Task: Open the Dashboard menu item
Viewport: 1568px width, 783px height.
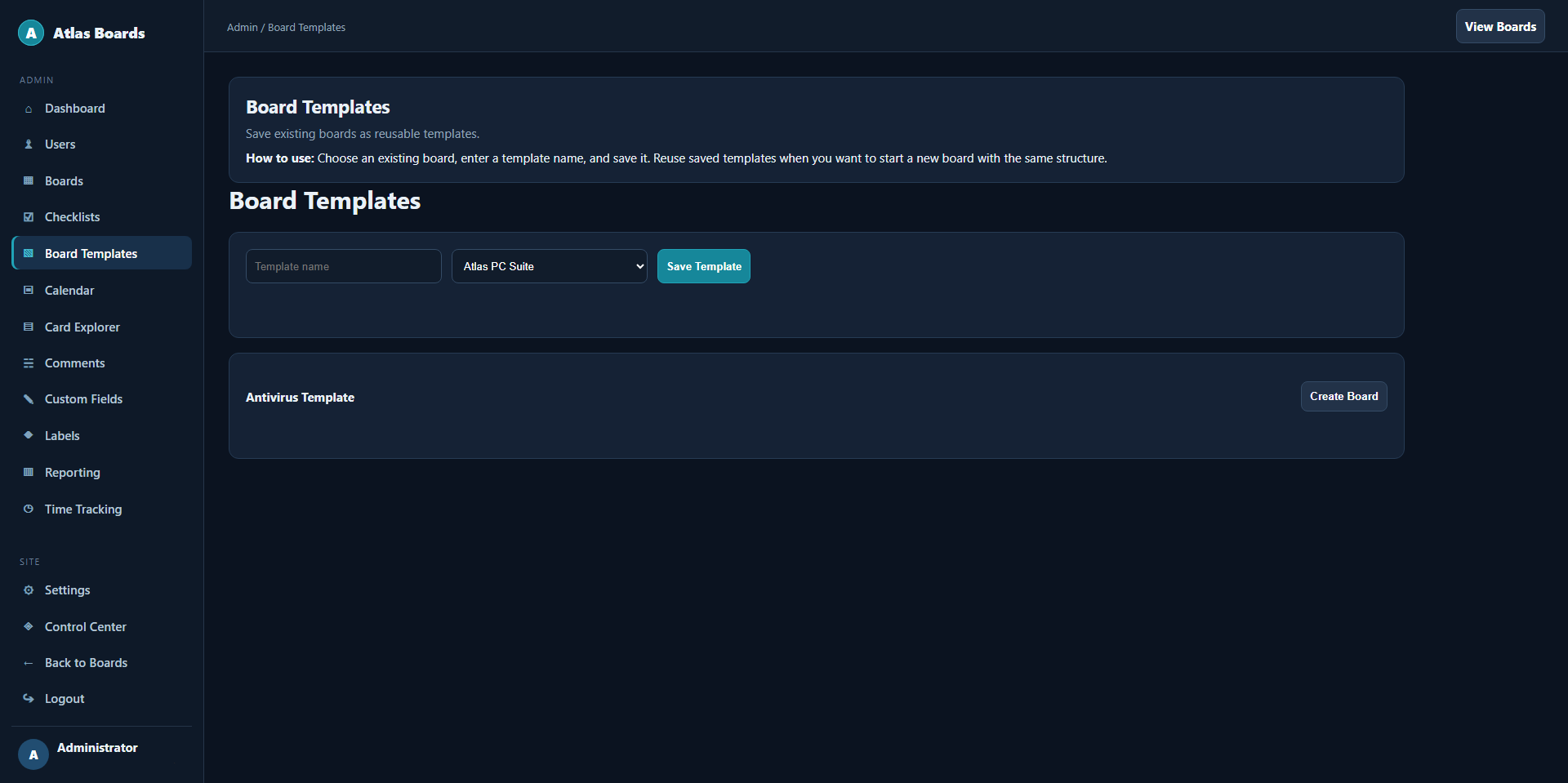Action: point(102,109)
